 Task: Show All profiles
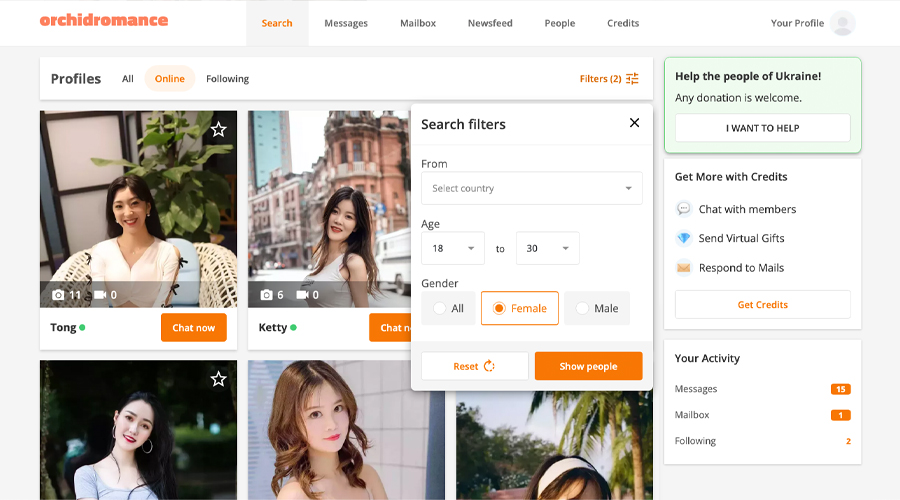[127, 79]
